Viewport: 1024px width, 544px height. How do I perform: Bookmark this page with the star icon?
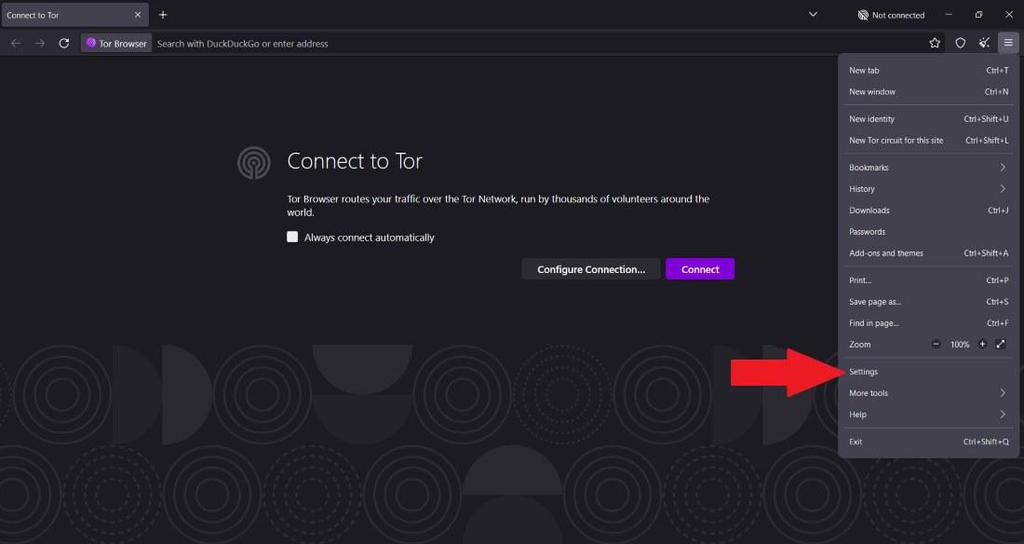(x=935, y=43)
